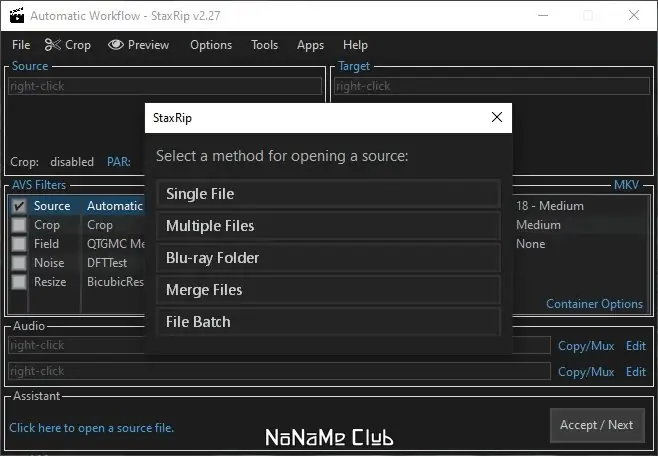Image resolution: width=658 pixels, height=456 pixels.
Task: Click the MKV container label
Action: click(x=626, y=185)
